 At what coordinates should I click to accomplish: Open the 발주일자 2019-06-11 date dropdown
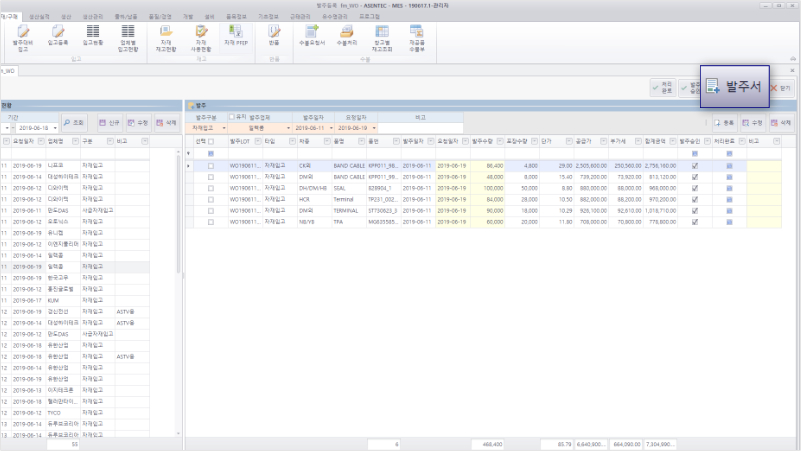pos(331,128)
